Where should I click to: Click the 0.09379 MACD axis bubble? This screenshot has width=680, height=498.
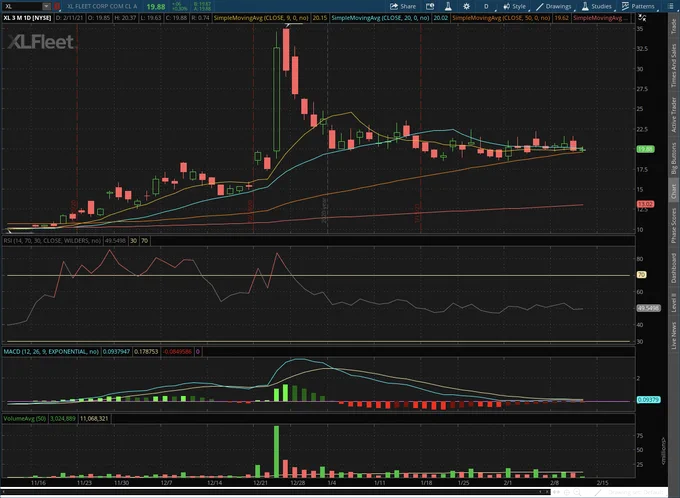coord(648,400)
